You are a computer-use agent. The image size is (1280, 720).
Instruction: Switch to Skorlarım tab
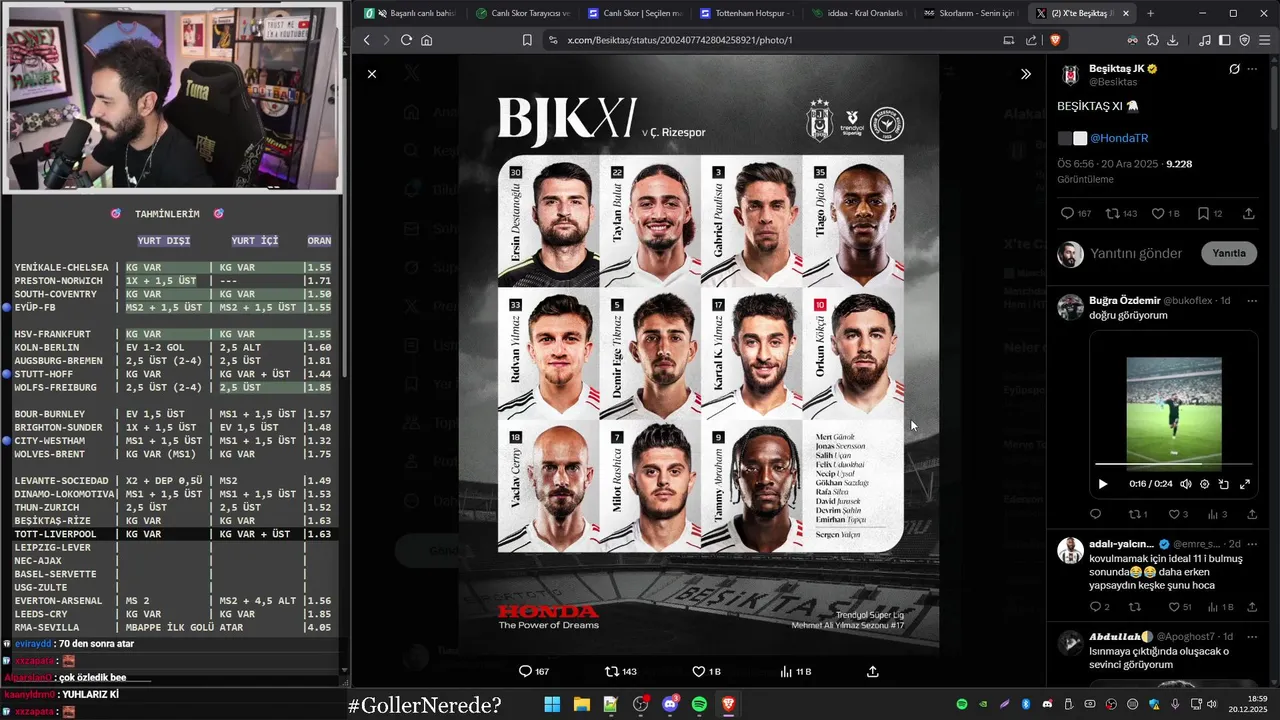pos(969,13)
